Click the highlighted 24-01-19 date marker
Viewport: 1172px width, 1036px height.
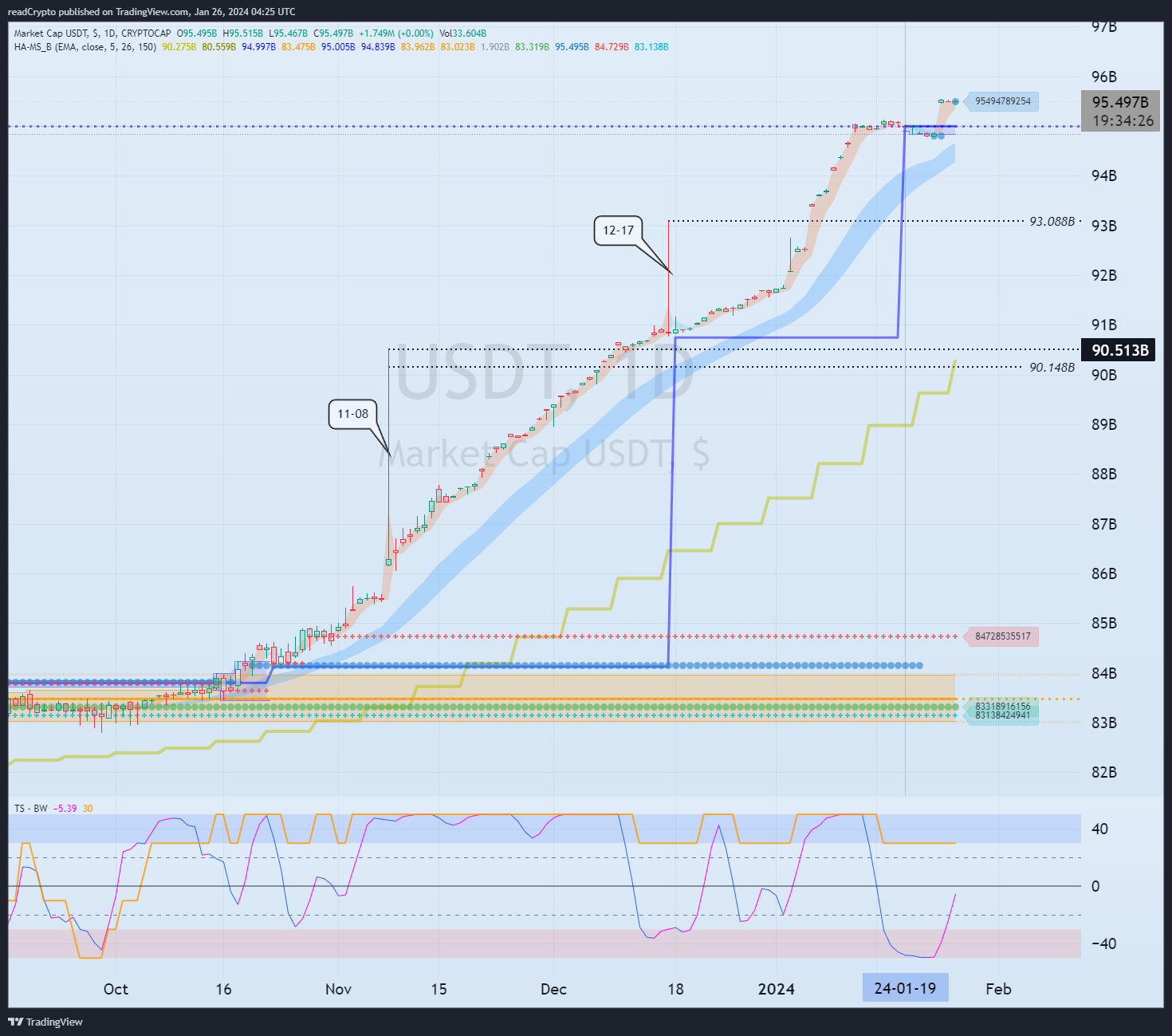(906, 988)
